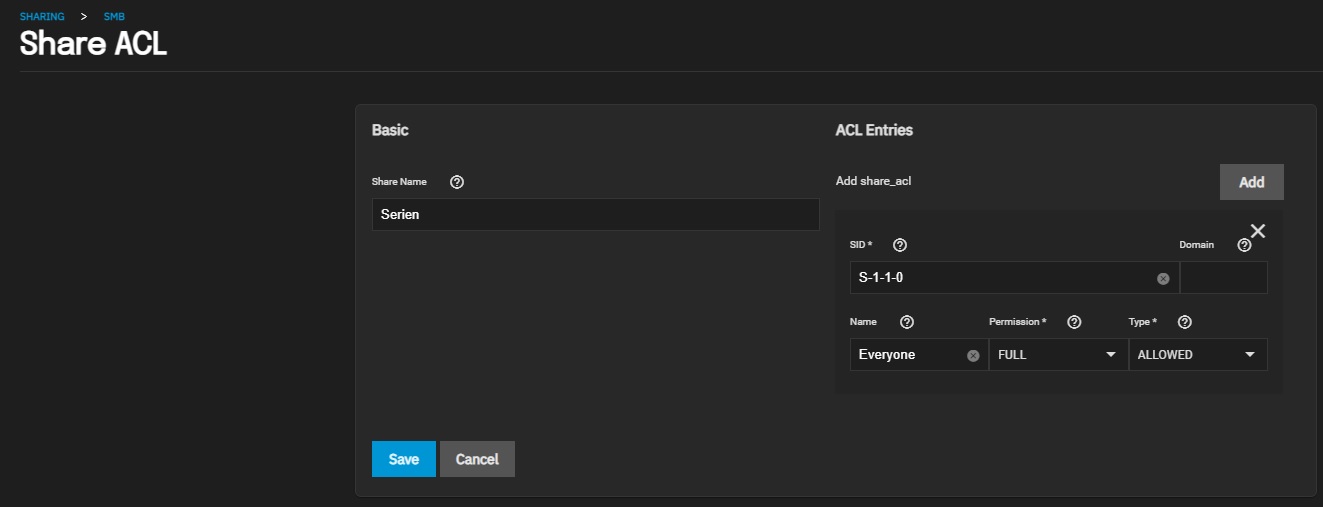Save the share ACL
The image size is (1323, 507).
pyautogui.click(x=404, y=459)
